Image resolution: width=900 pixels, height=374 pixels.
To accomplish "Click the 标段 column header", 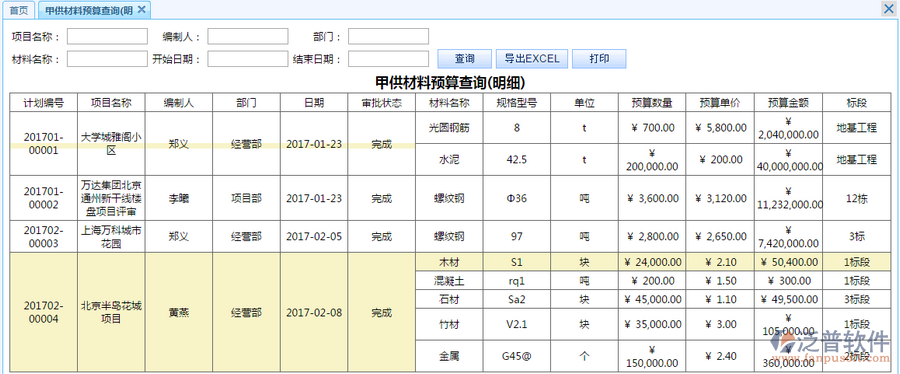I will 856,103.
